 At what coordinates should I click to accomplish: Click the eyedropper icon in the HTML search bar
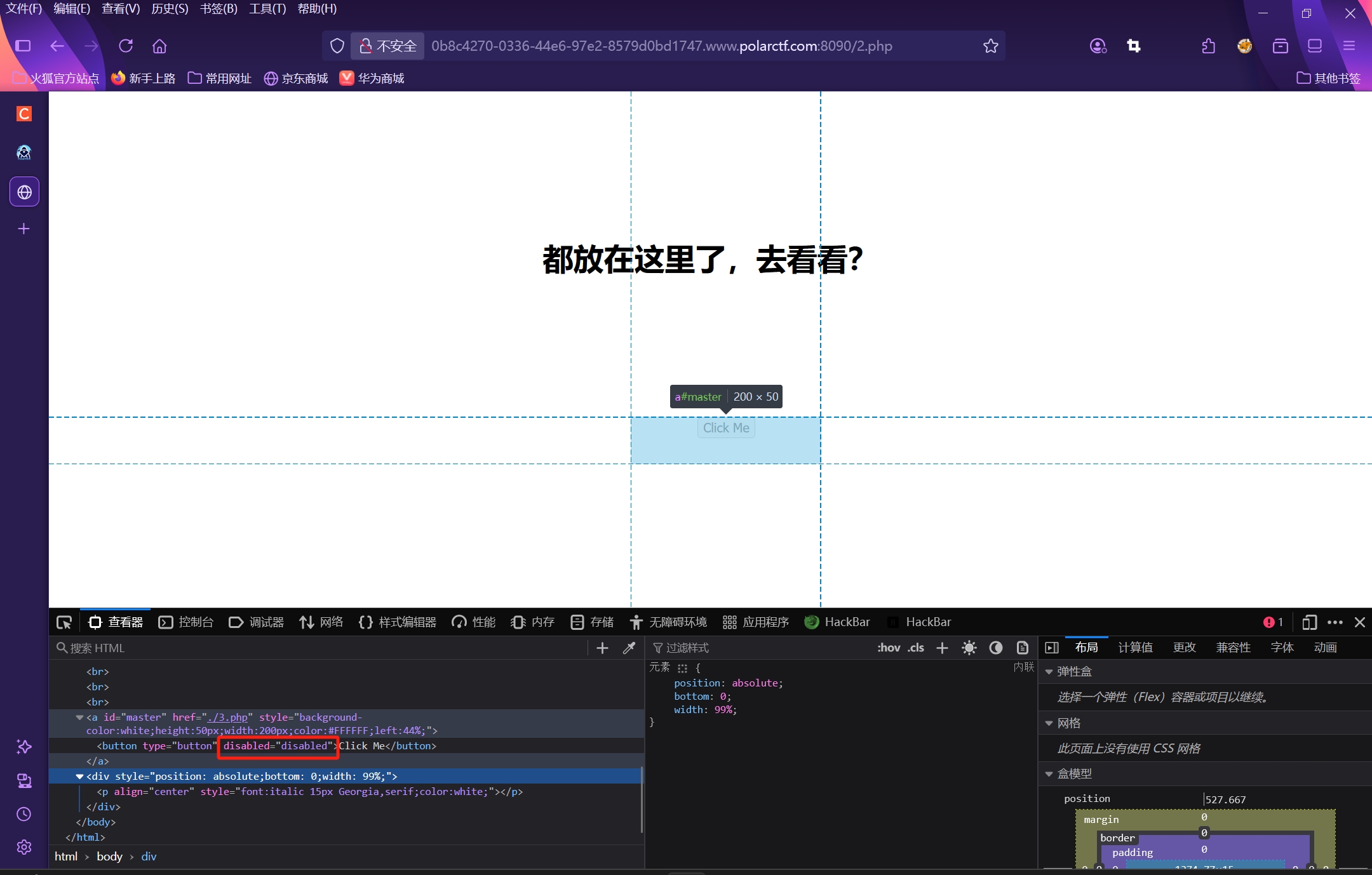click(629, 648)
